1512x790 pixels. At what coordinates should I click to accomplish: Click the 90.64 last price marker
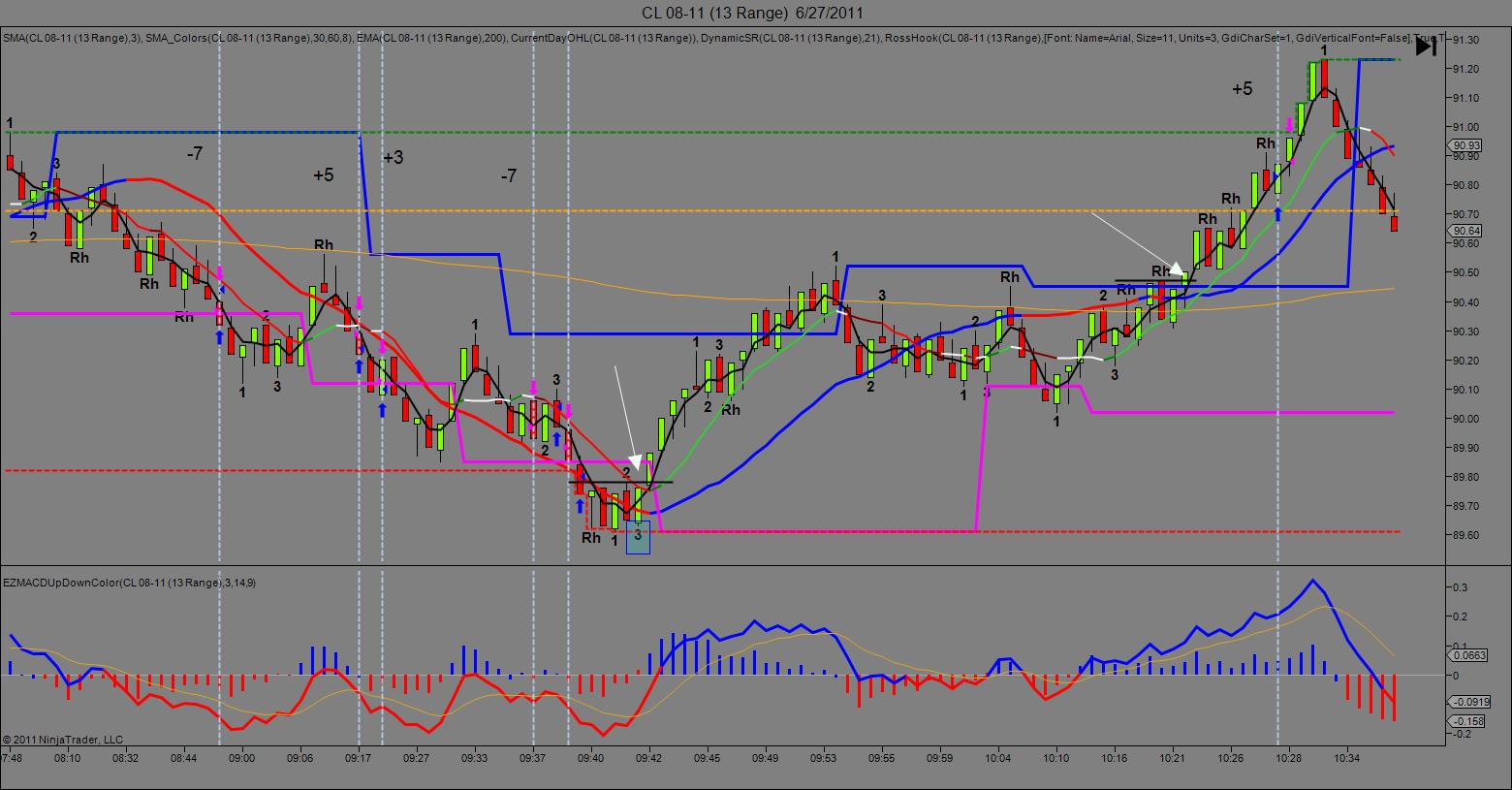pyautogui.click(x=1465, y=231)
